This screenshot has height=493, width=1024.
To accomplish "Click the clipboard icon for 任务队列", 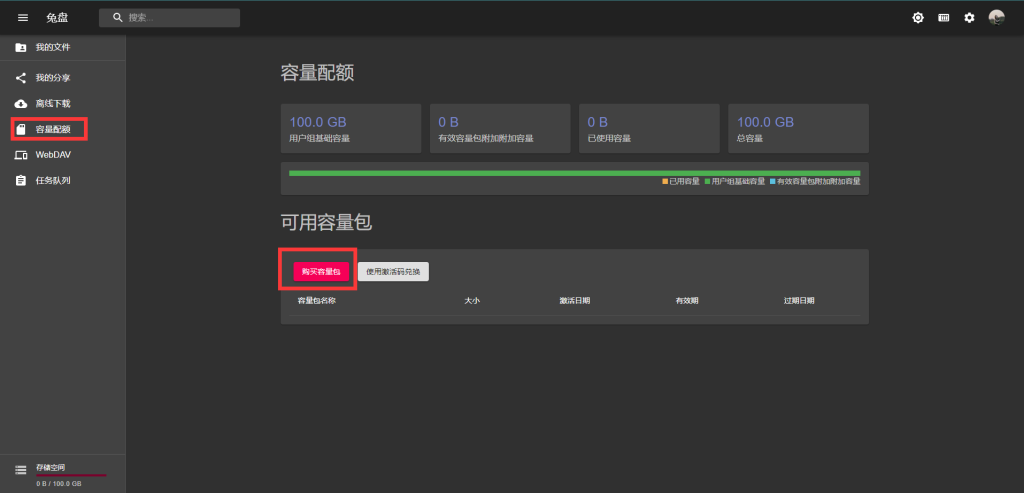I will coord(21,181).
